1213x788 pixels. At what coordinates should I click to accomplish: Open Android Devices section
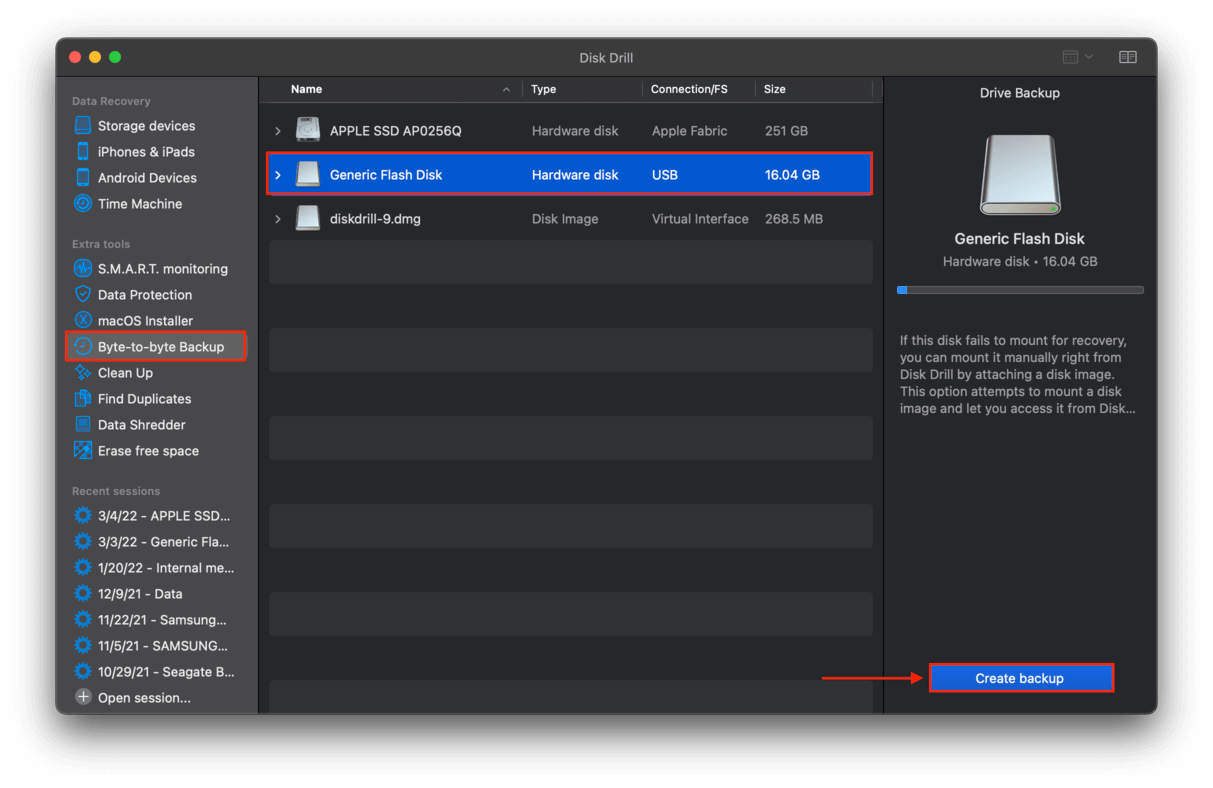pos(146,178)
